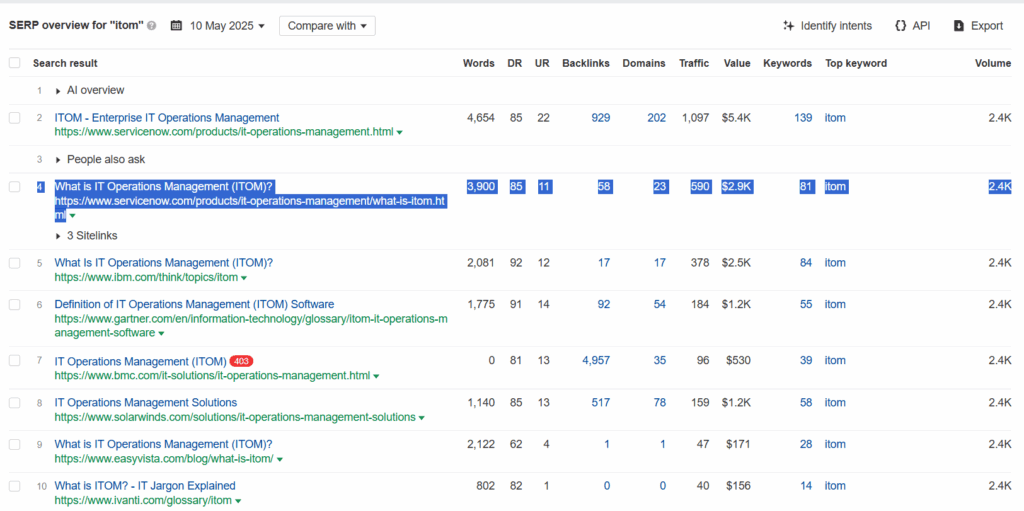Click traffic value 1,097
The width and height of the screenshot is (1024, 511).
tap(694, 118)
